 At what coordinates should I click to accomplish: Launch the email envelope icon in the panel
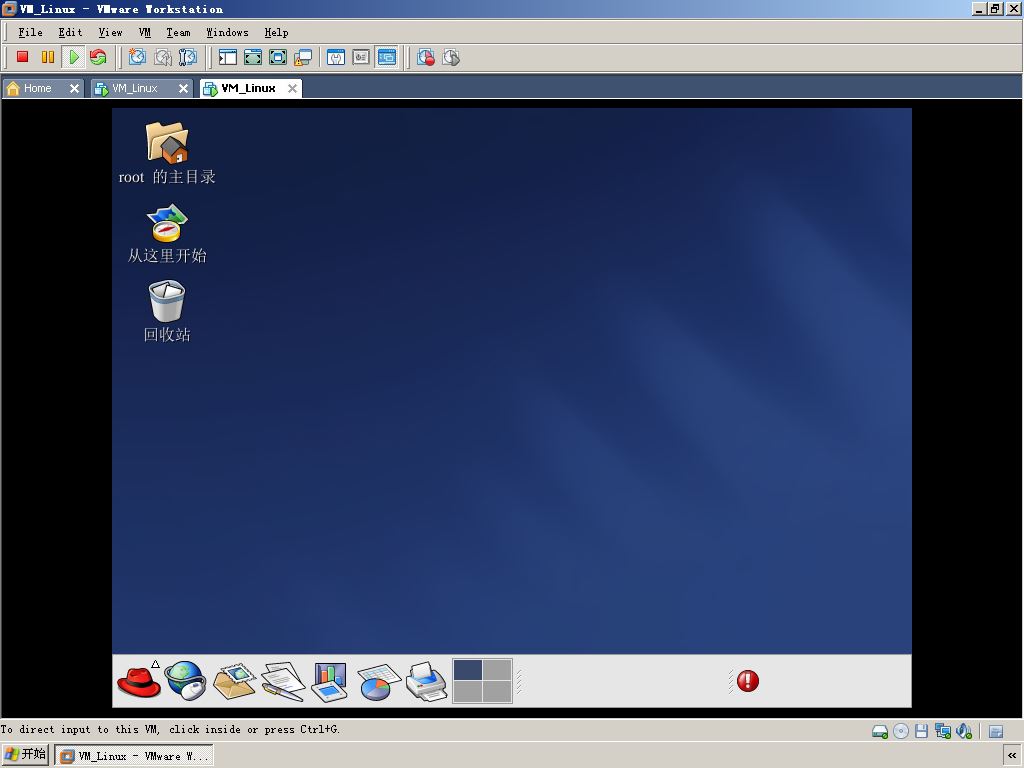234,681
